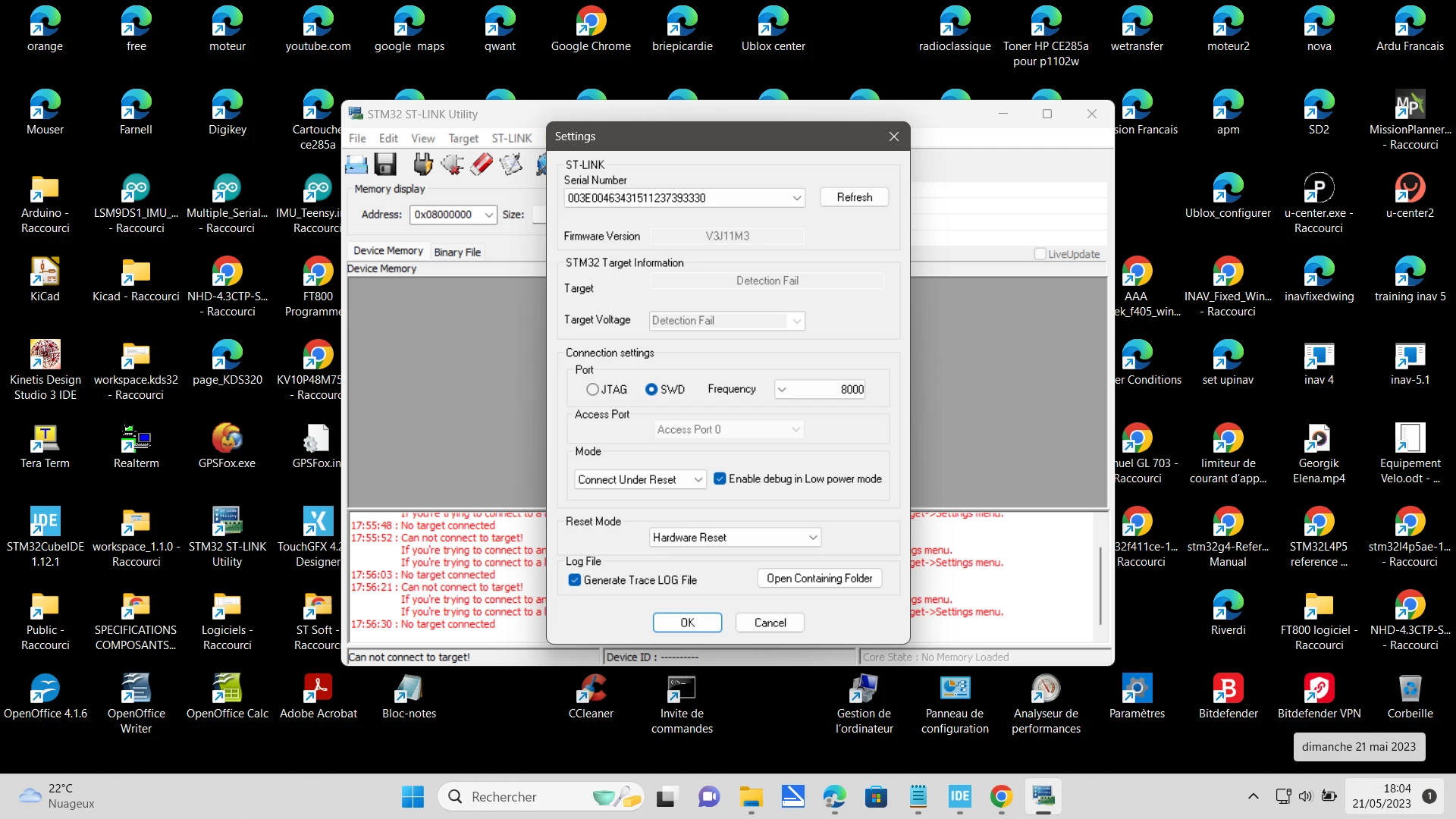
Task: Open the Tera Term desktop icon
Action: click(45, 446)
